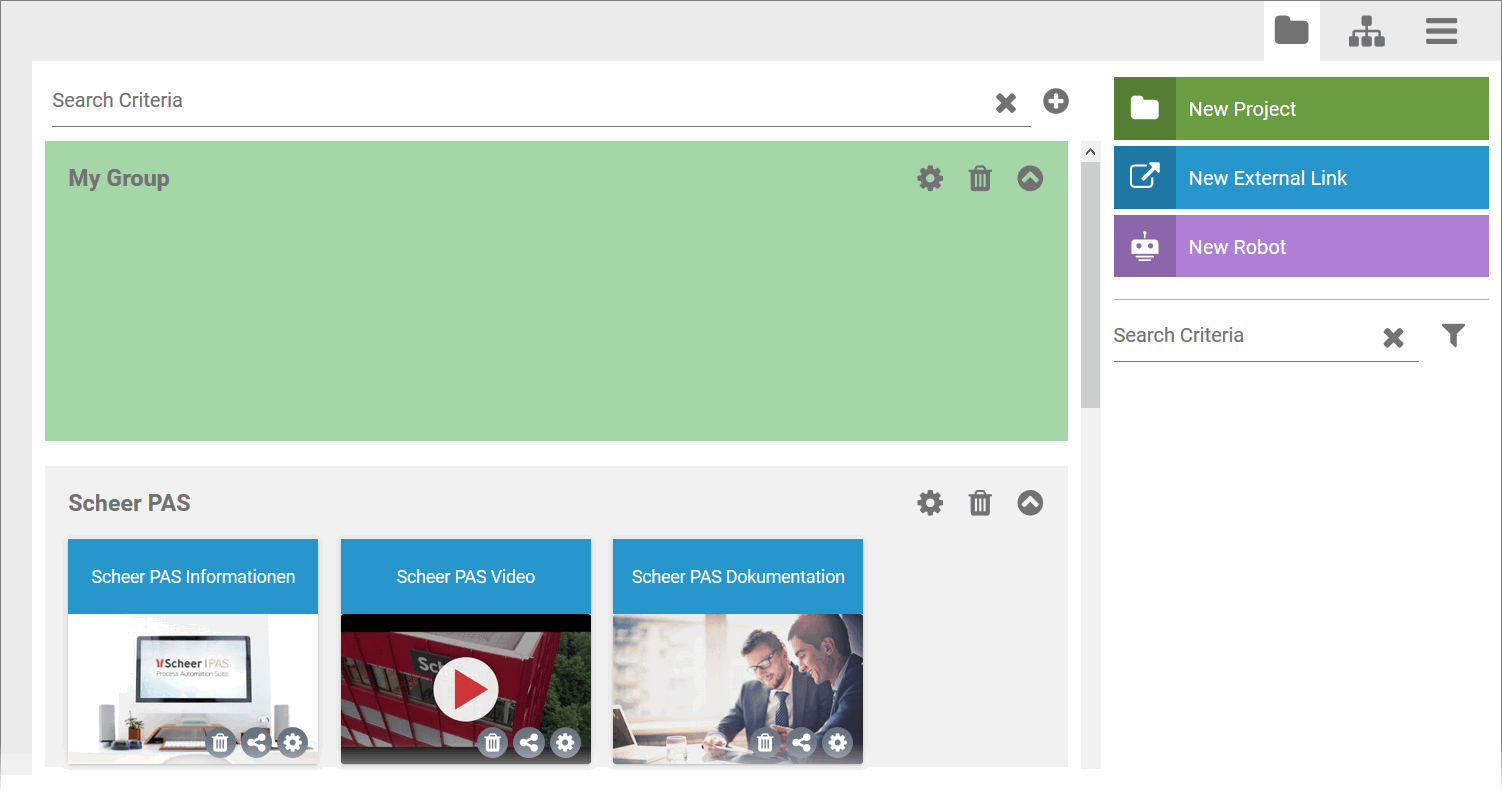The width and height of the screenshot is (1502, 795).
Task: Share the Scheer PAS Informationen tile
Action: [257, 743]
